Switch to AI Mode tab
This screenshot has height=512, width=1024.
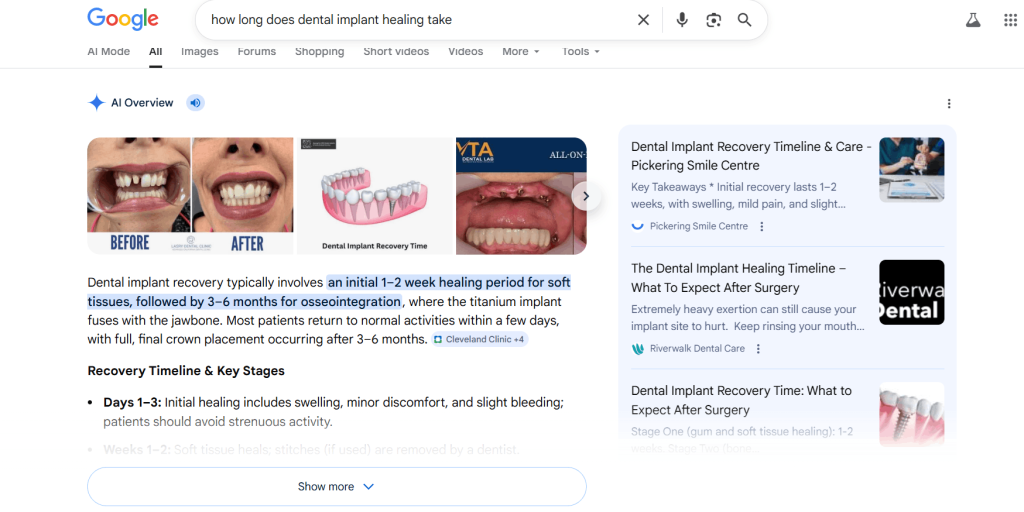click(x=108, y=52)
